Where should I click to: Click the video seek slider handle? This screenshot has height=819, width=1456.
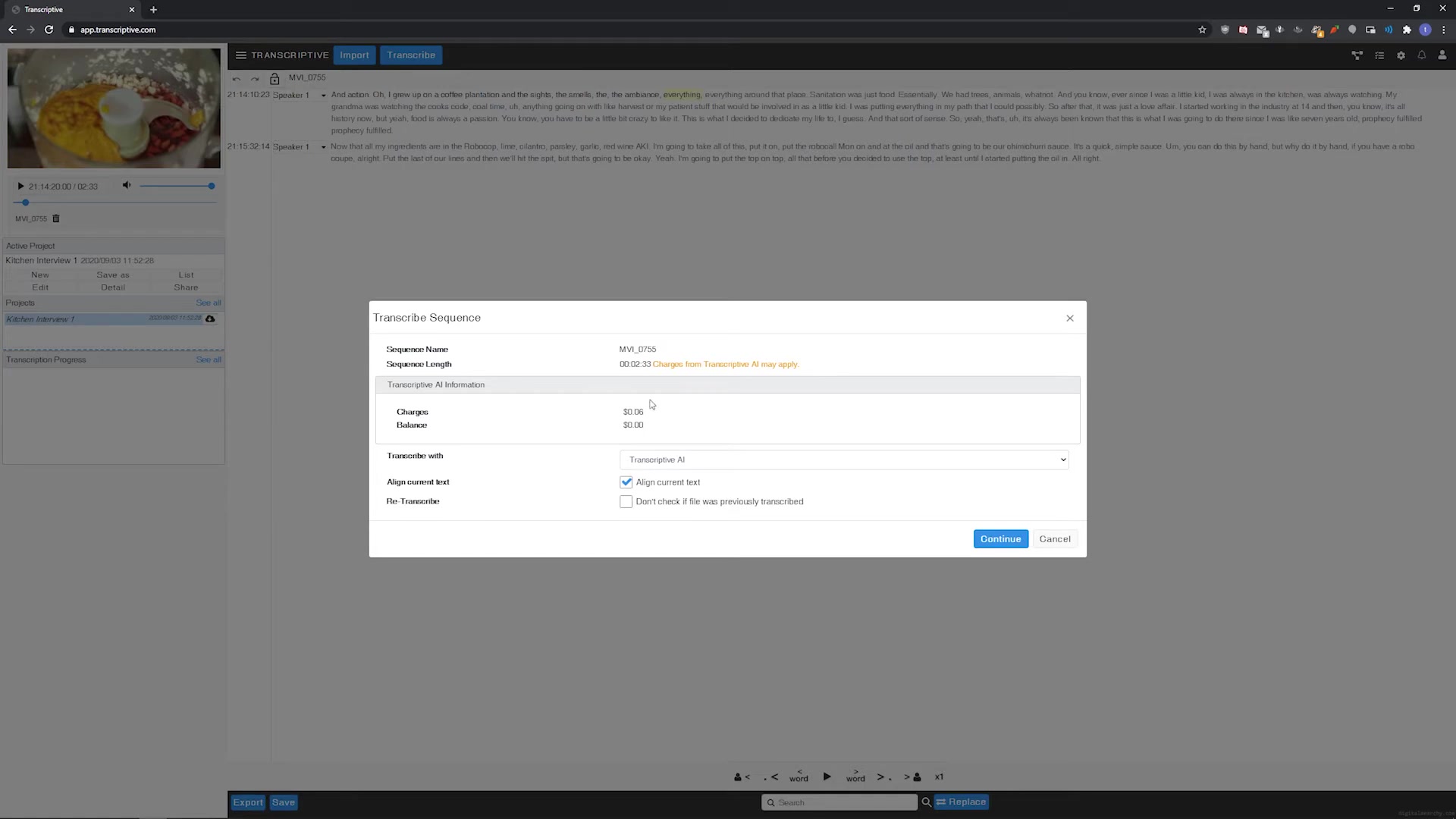point(26,202)
